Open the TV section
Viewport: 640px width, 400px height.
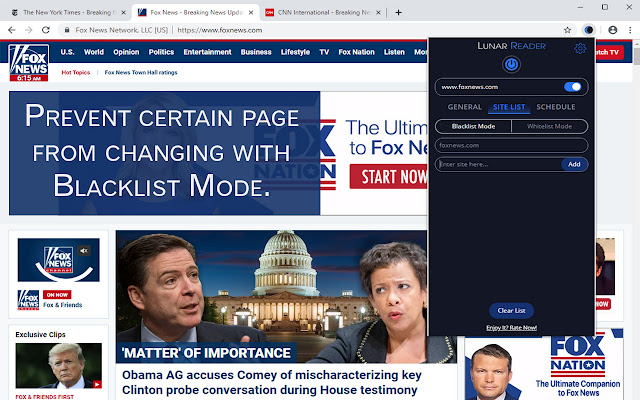coord(324,52)
